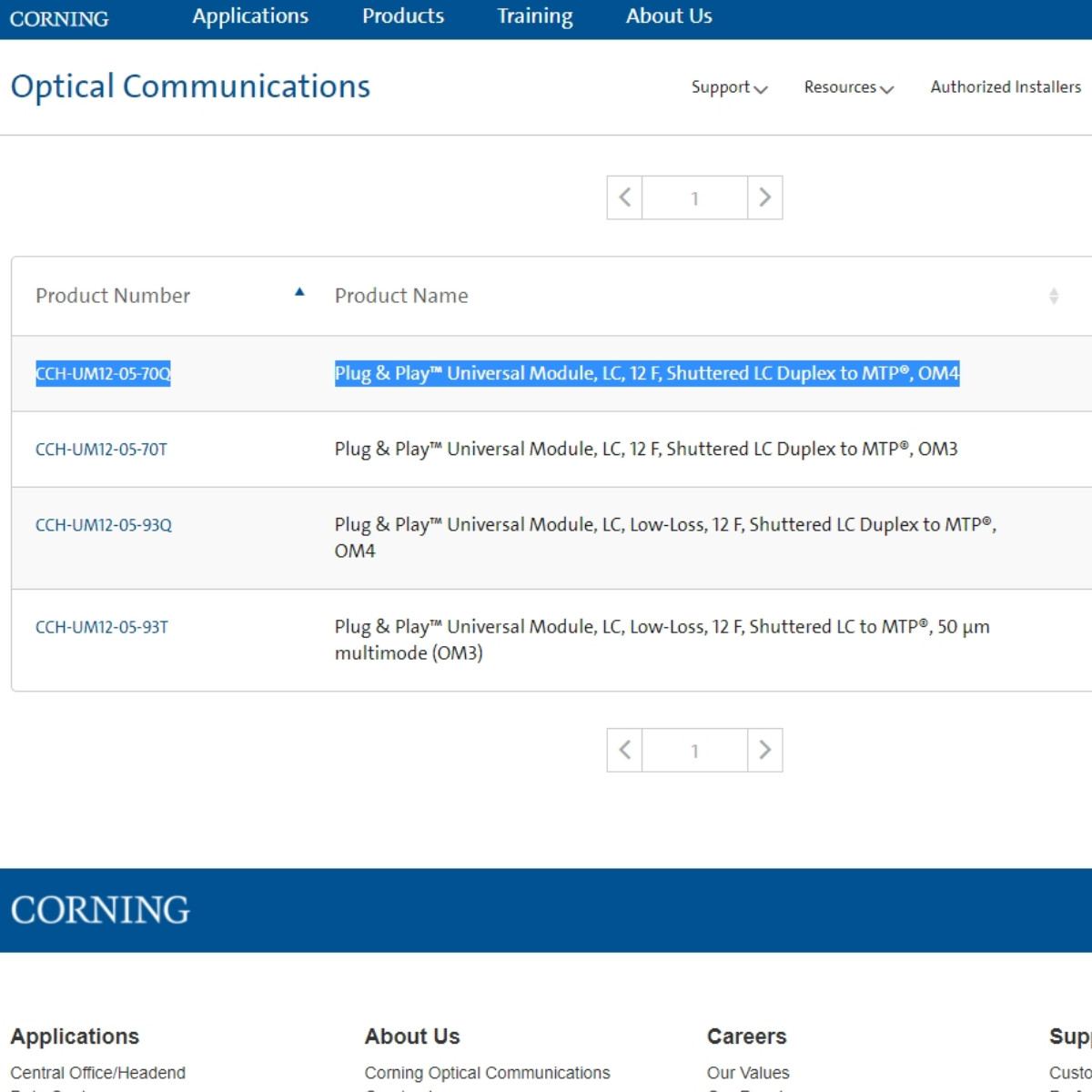The width and height of the screenshot is (1092, 1092).
Task: Click the Low-Loss Shuttered LC Duplex OM4 name
Action: coord(665,537)
